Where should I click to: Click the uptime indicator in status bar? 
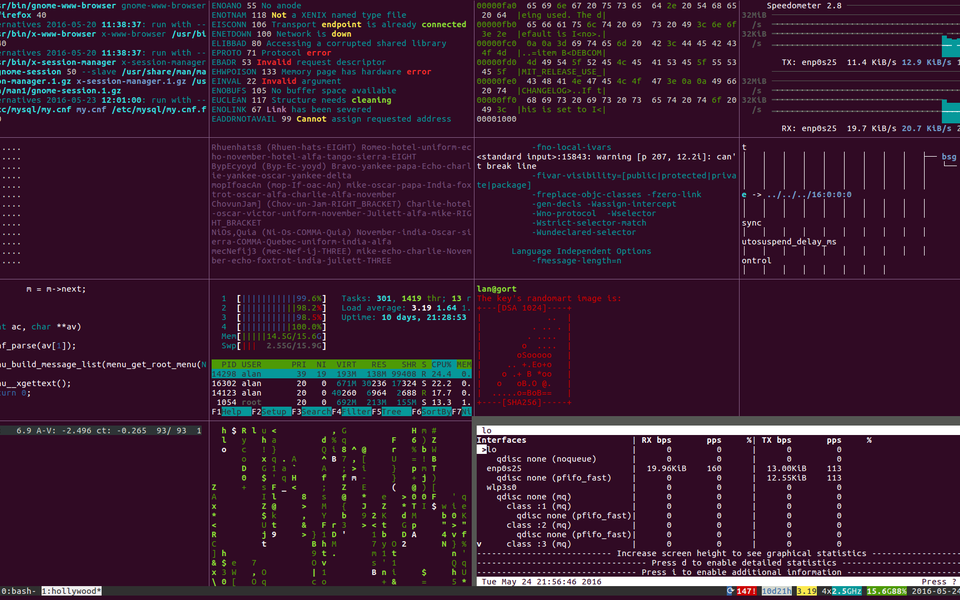click(776, 592)
